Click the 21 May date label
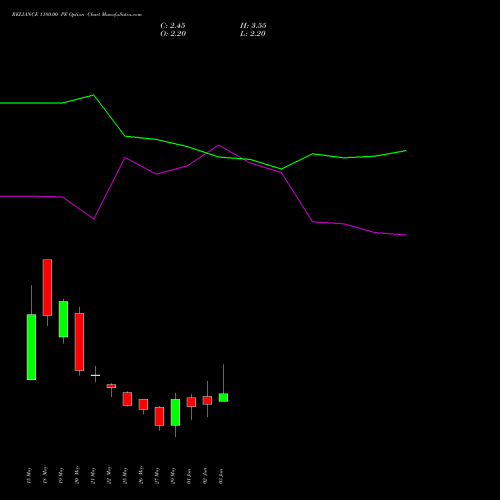 point(93,475)
